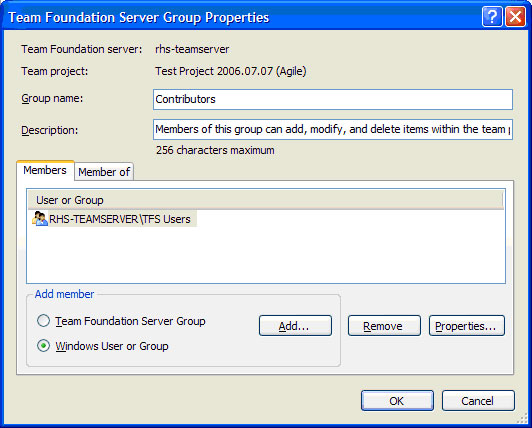Click the users group icon beside TFS Users
Viewport: 532px width, 428px height.
point(40,219)
